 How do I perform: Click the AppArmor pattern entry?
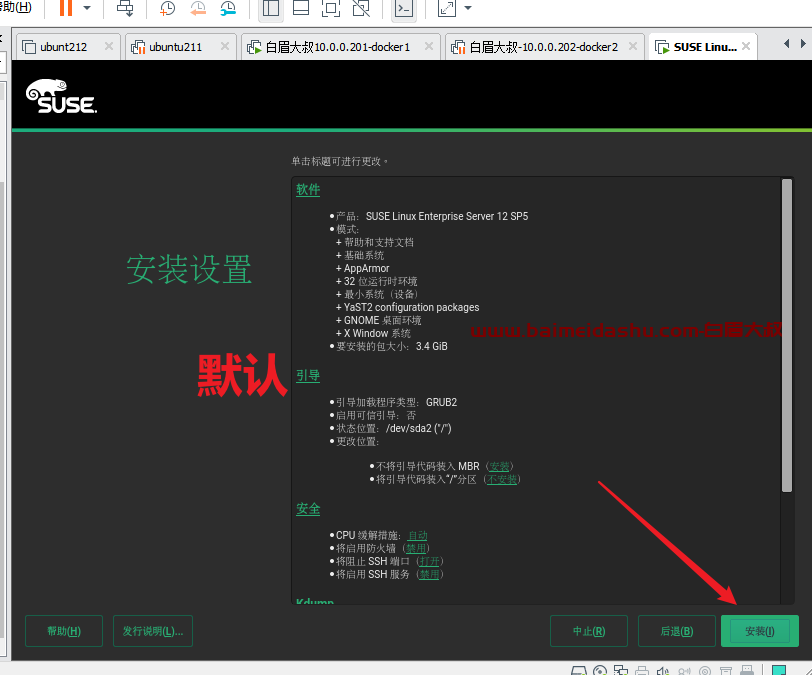(367, 268)
